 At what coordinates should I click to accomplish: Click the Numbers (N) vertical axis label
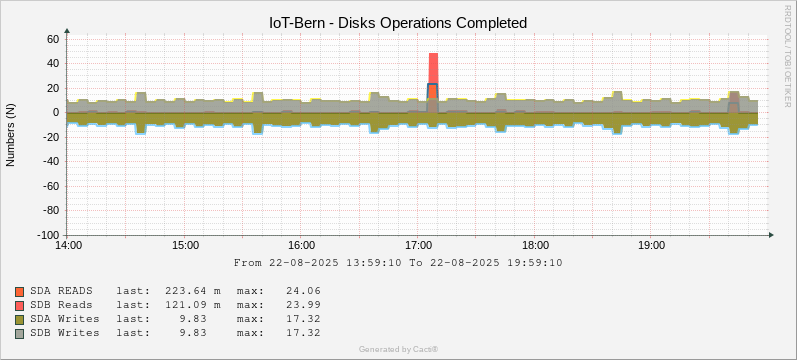[10, 137]
